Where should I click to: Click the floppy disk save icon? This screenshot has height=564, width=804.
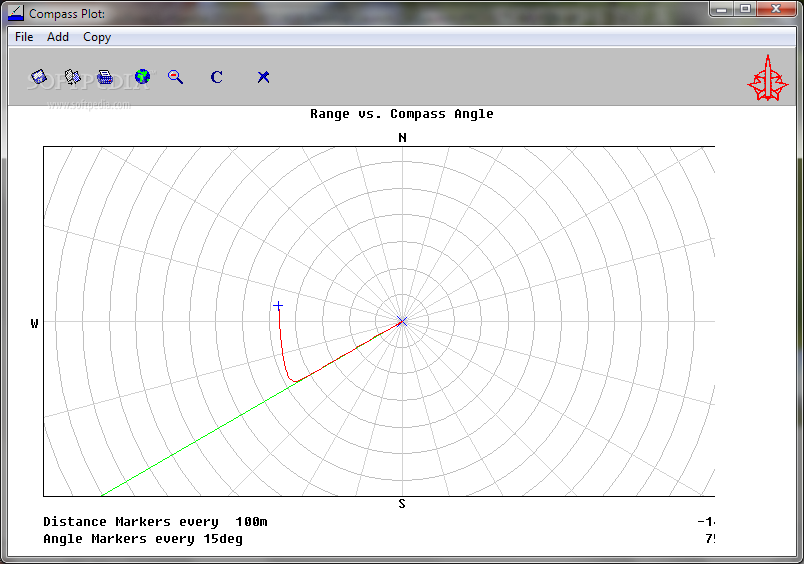pyautogui.click(x=39, y=76)
